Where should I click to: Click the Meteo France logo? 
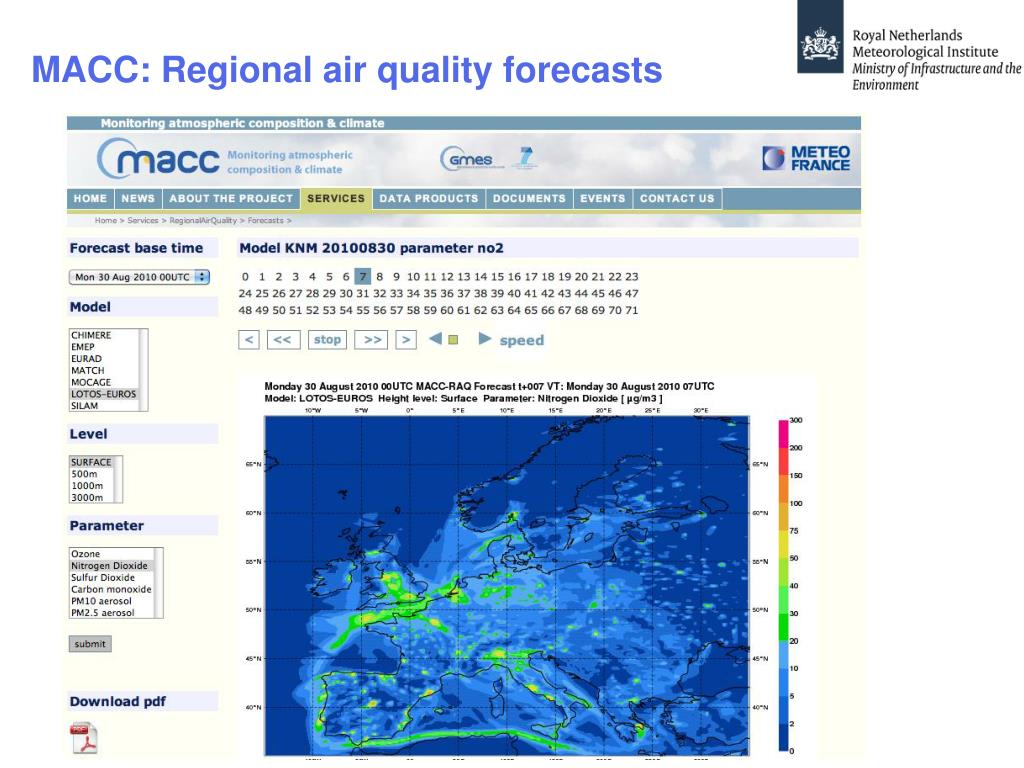(806, 159)
